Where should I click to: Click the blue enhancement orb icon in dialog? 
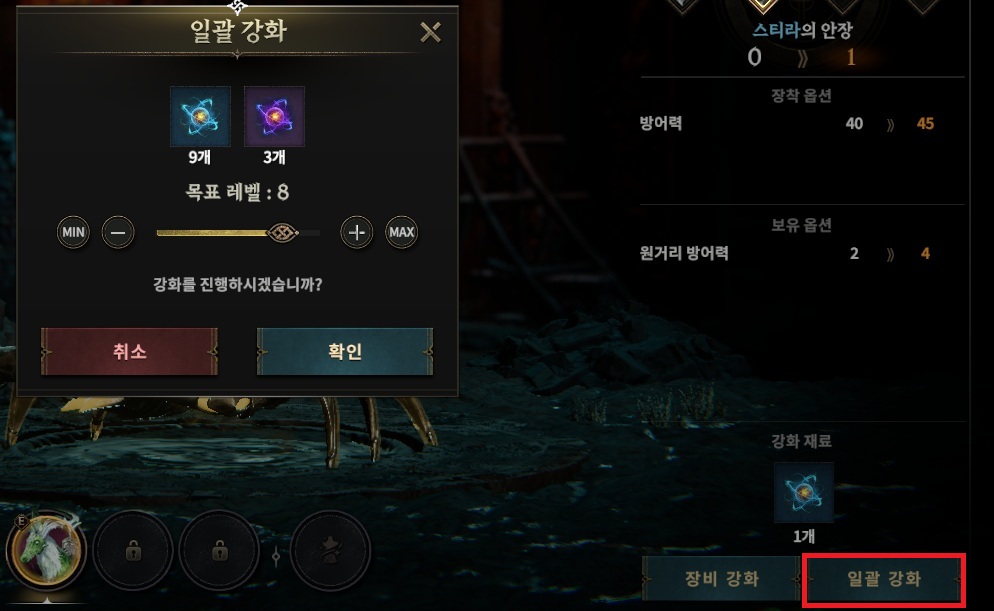(200, 117)
